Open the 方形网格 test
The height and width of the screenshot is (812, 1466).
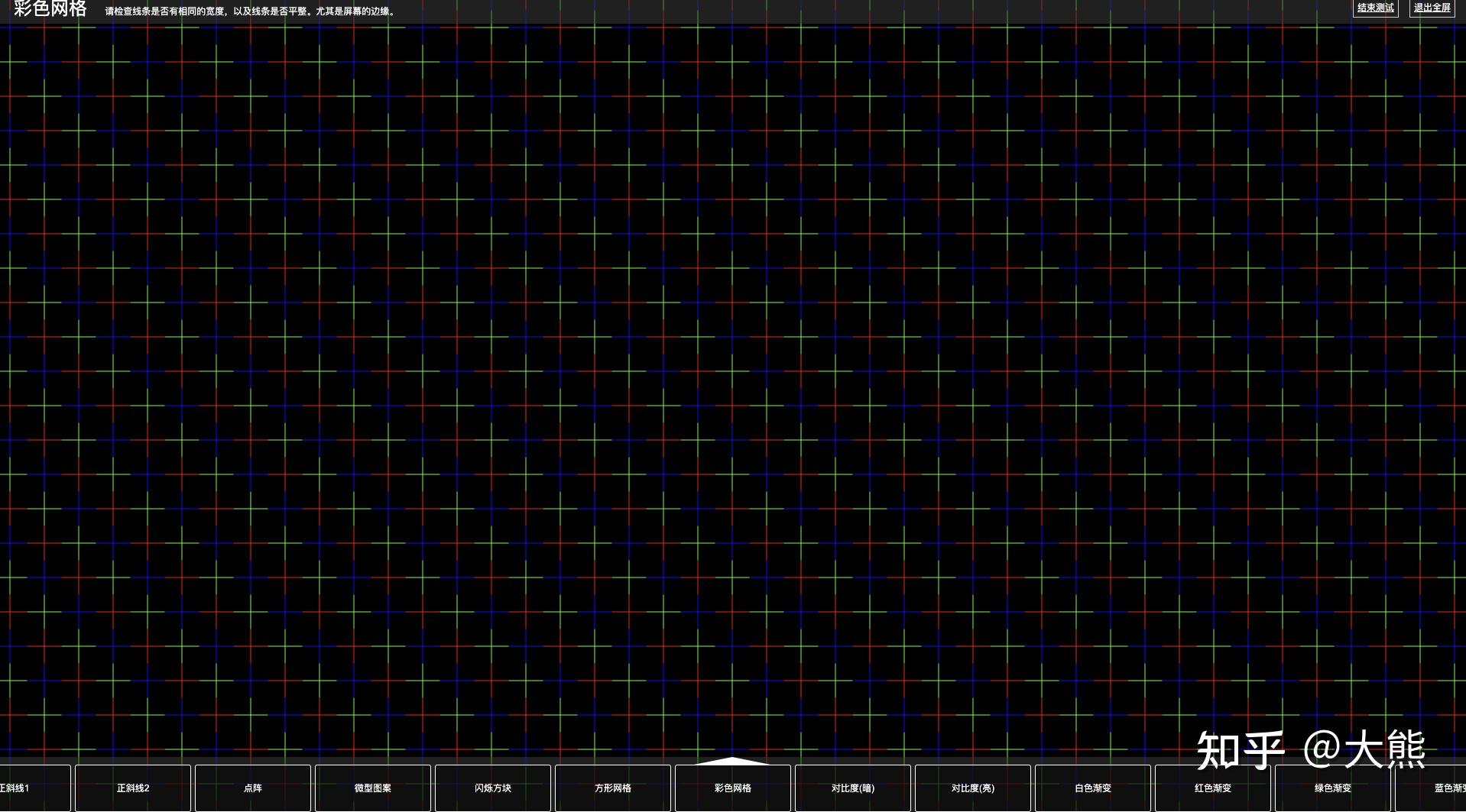coord(613,788)
